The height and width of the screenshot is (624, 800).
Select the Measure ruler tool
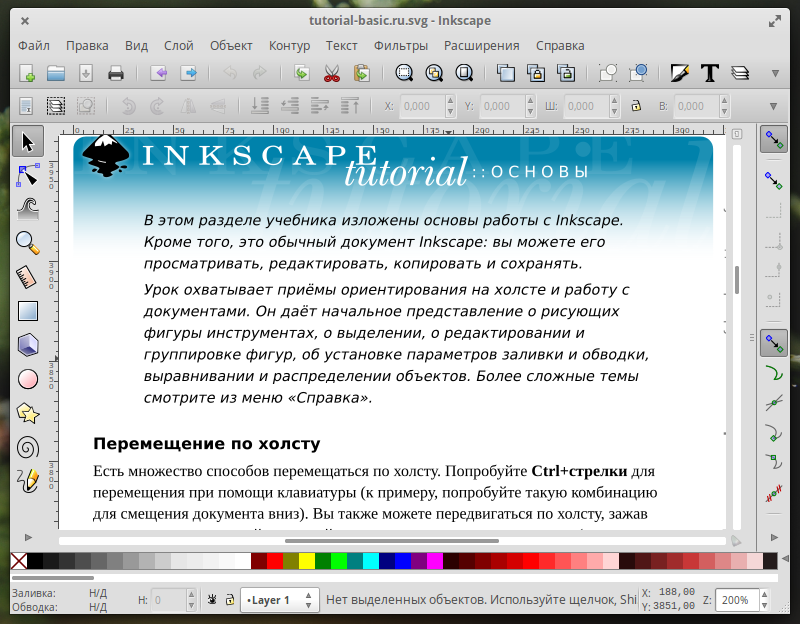27,277
